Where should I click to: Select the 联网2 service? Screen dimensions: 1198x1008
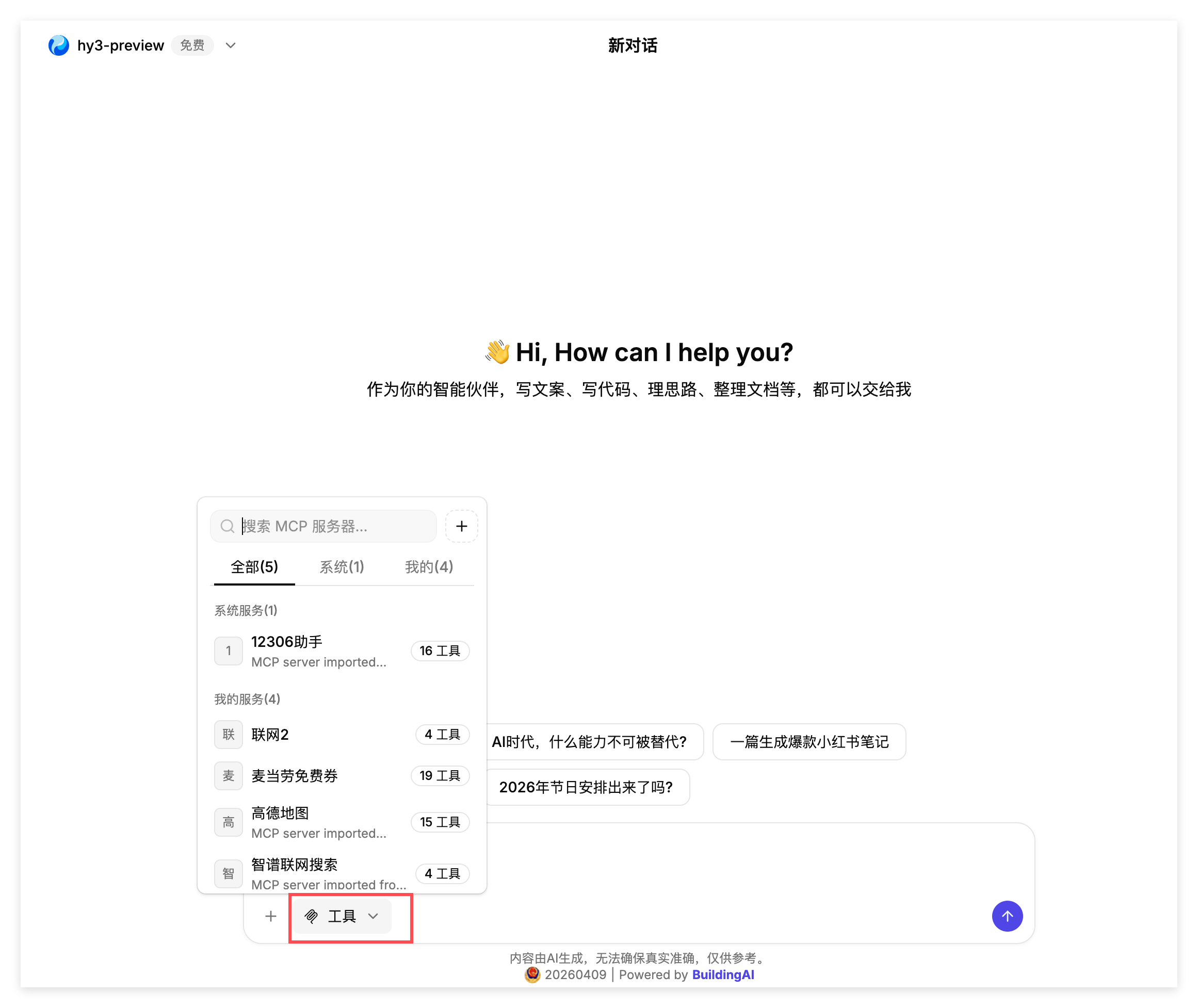pyautogui.click(x=342, y=734)
